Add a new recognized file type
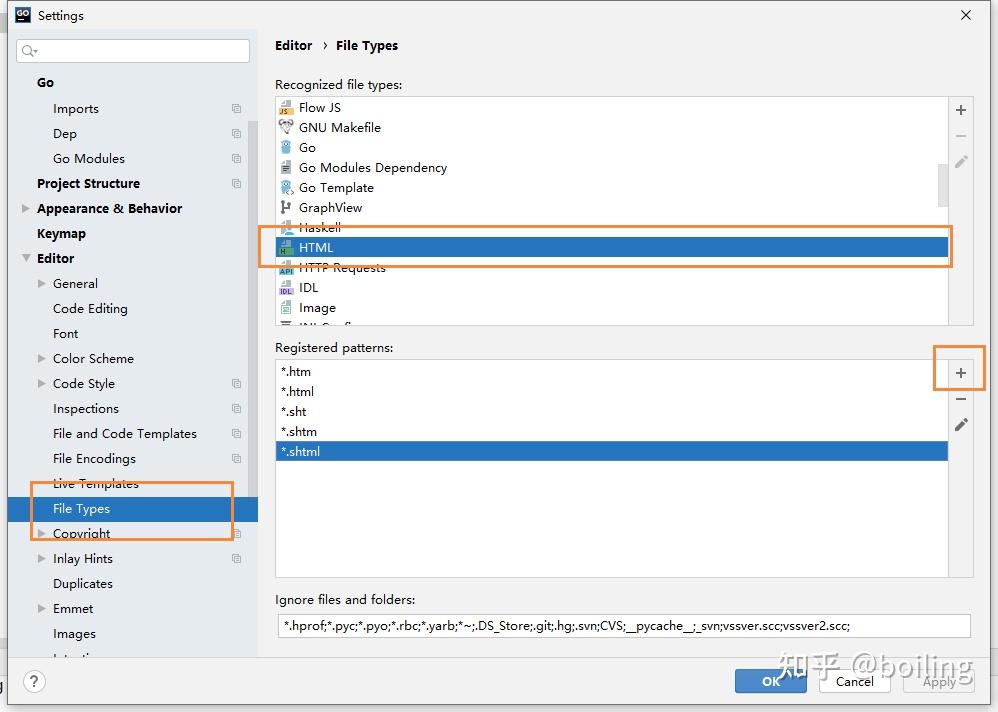Image resolution: width=998 pixels, height=712 pixels. [x=960, y=110]
